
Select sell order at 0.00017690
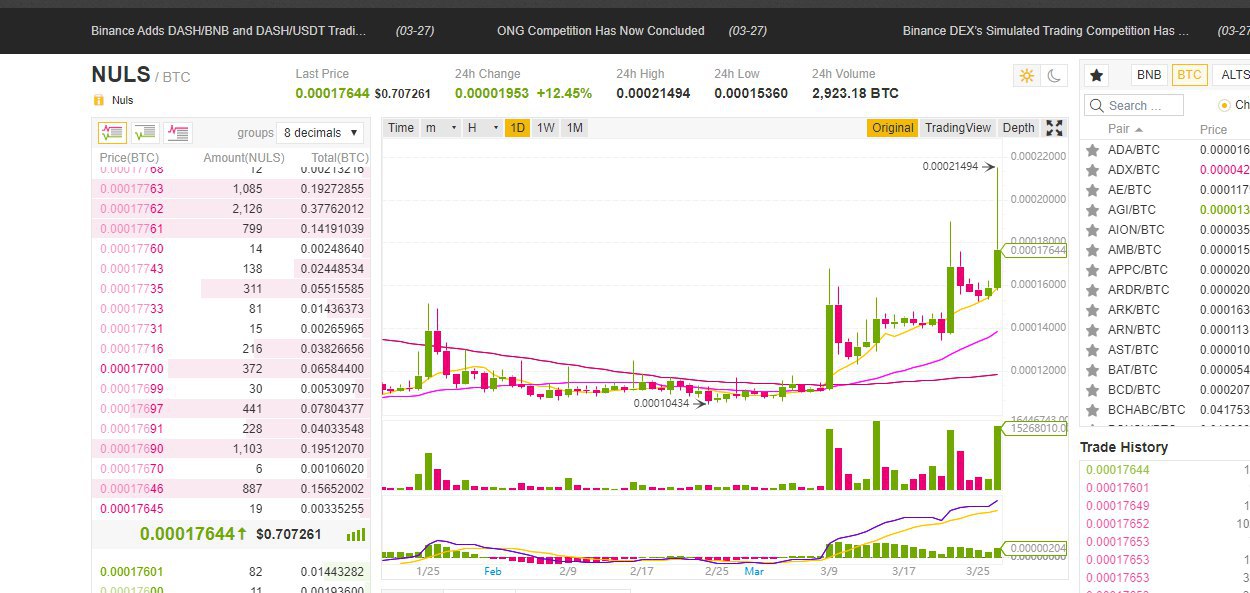pyautogui.click(x=231, y=449)
